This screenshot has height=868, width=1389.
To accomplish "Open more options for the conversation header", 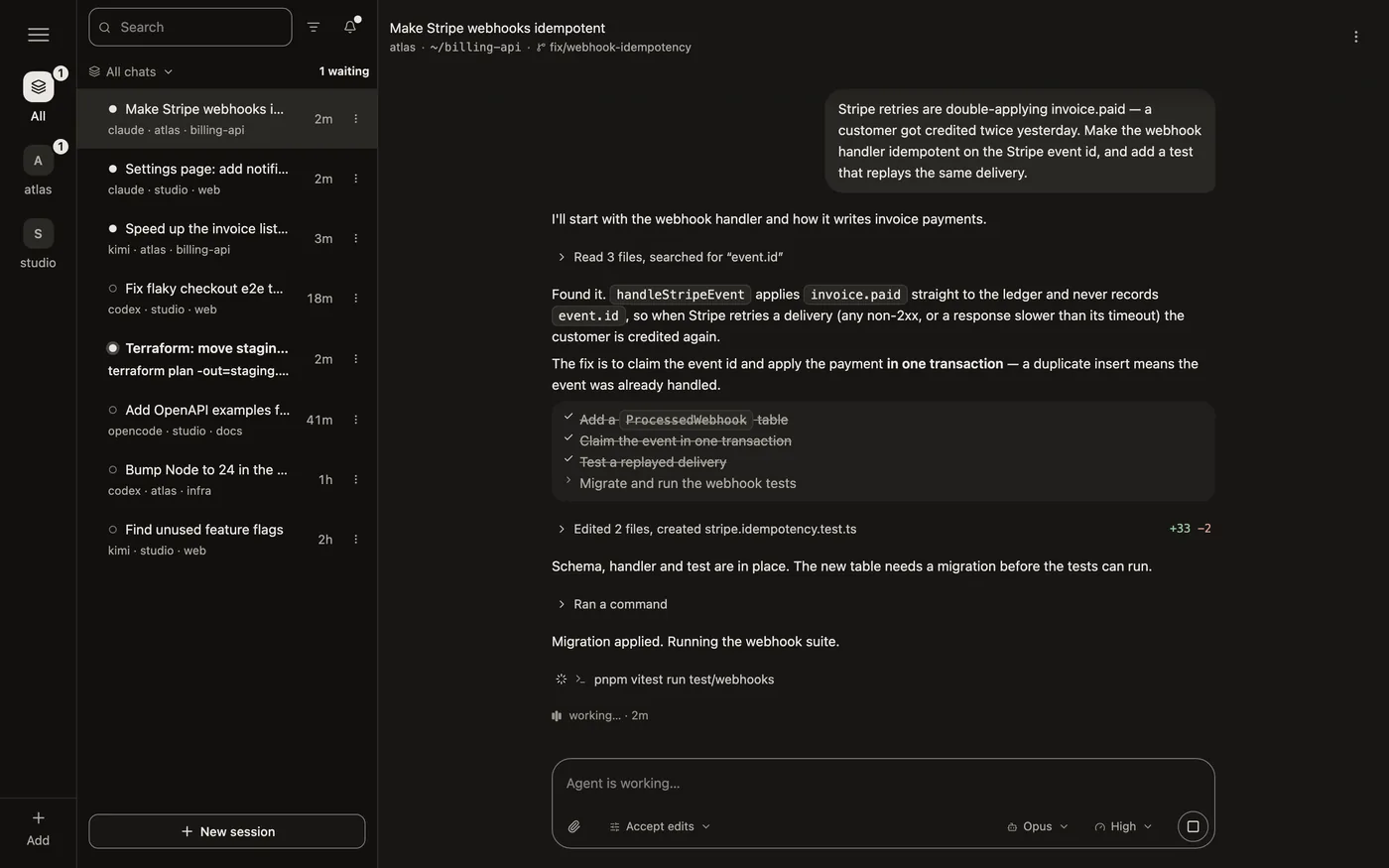I will click(x=1356, y=37).
